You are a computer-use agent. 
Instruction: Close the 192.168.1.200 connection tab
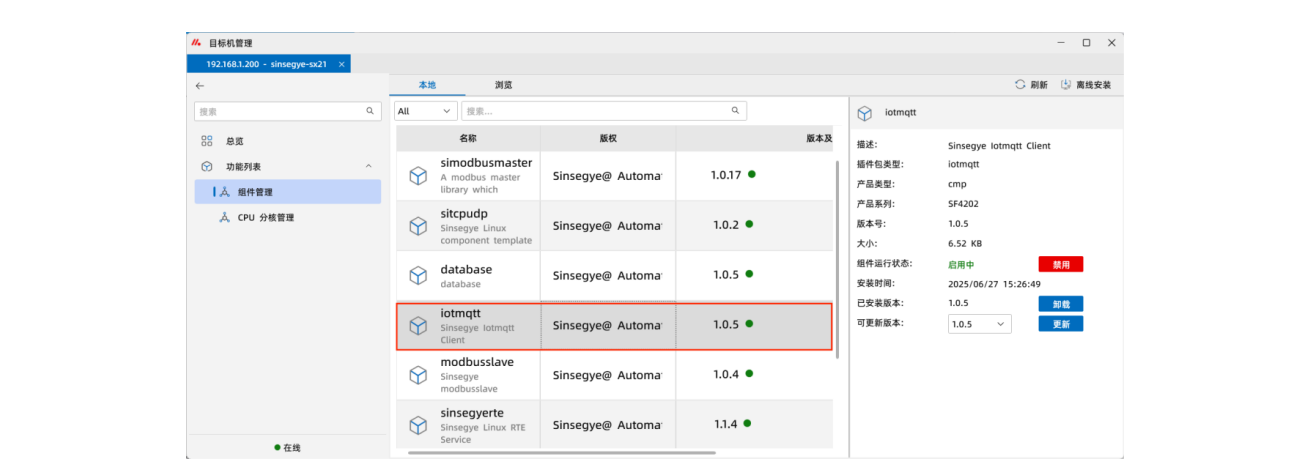[341, 64]
